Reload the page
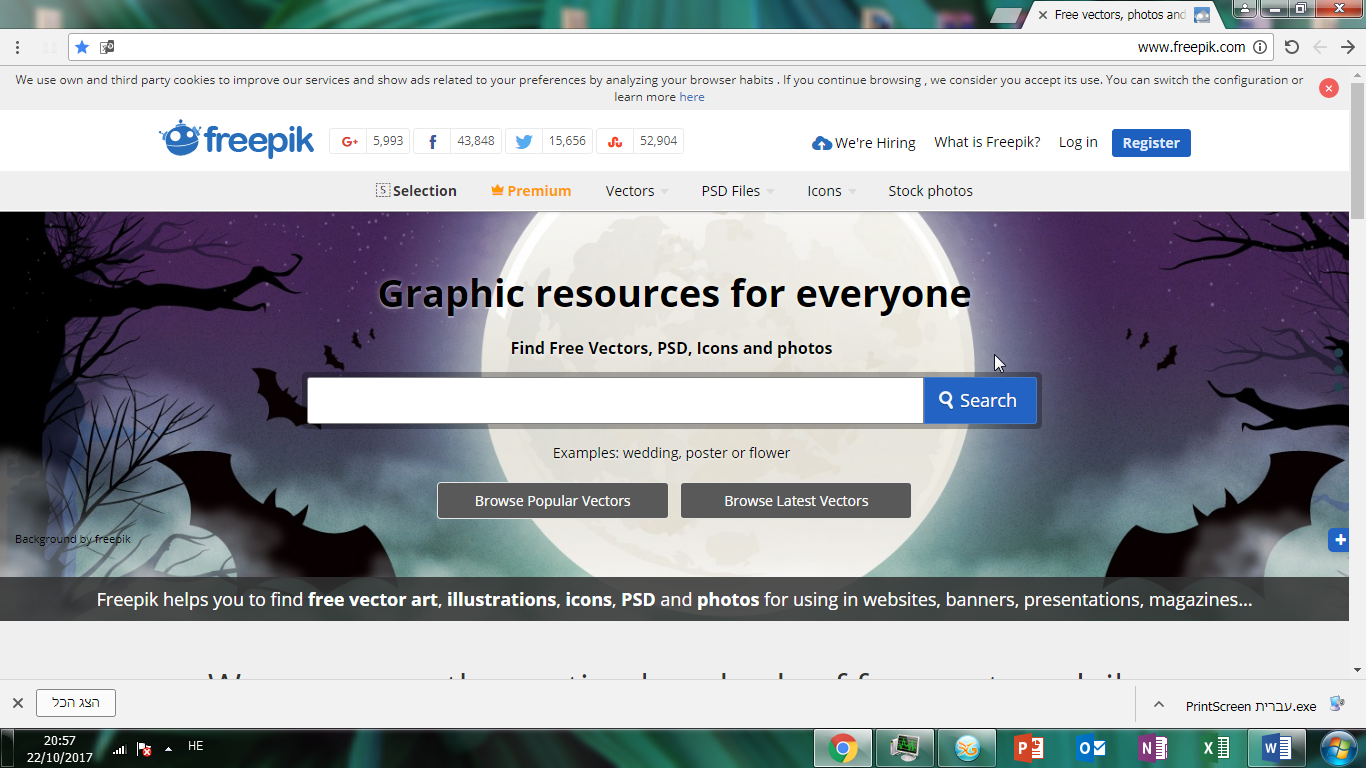1366x768 pixels. click(1292, 47)
